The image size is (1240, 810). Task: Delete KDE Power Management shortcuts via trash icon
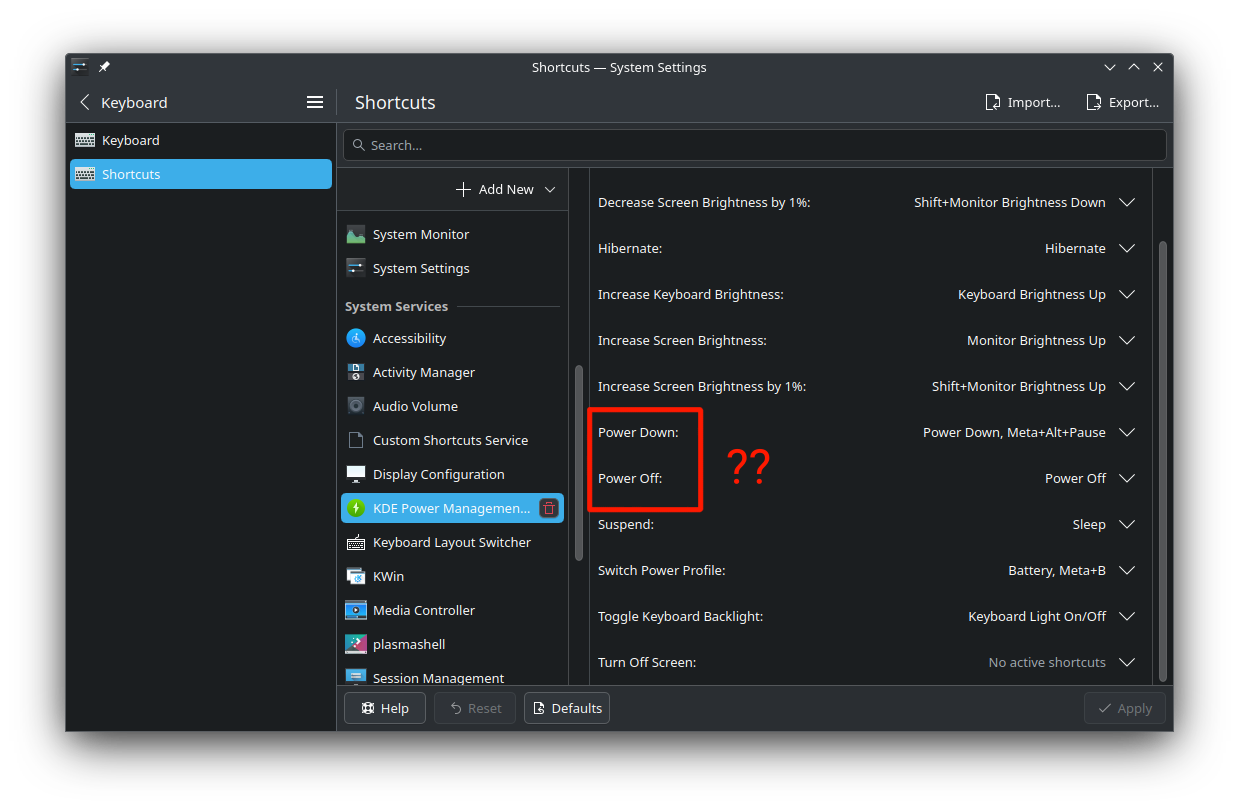point(548,507)
